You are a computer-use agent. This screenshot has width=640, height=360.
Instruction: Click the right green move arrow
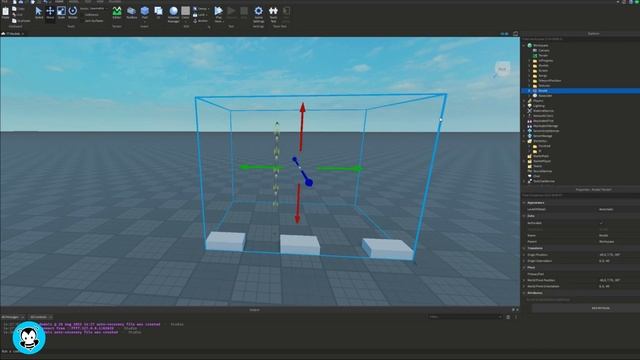340,168
